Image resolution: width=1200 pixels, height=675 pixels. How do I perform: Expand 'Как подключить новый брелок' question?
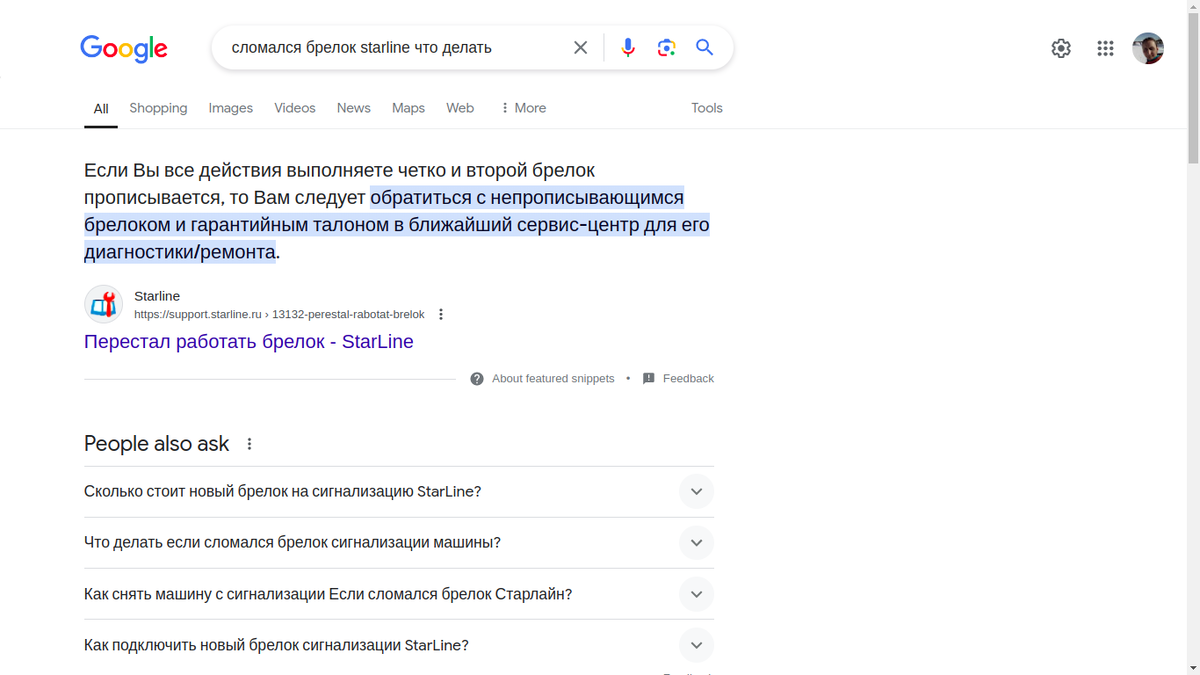pos(399,645)
